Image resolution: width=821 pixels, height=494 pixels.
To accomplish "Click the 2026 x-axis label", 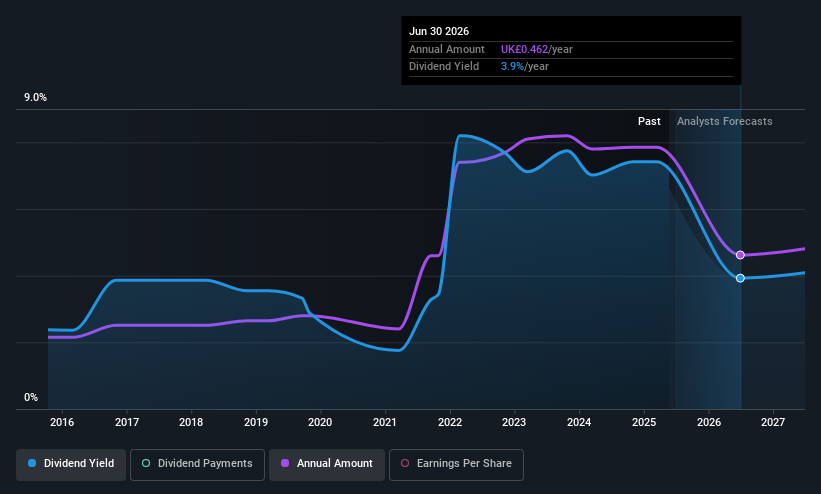I will (709, 422).
